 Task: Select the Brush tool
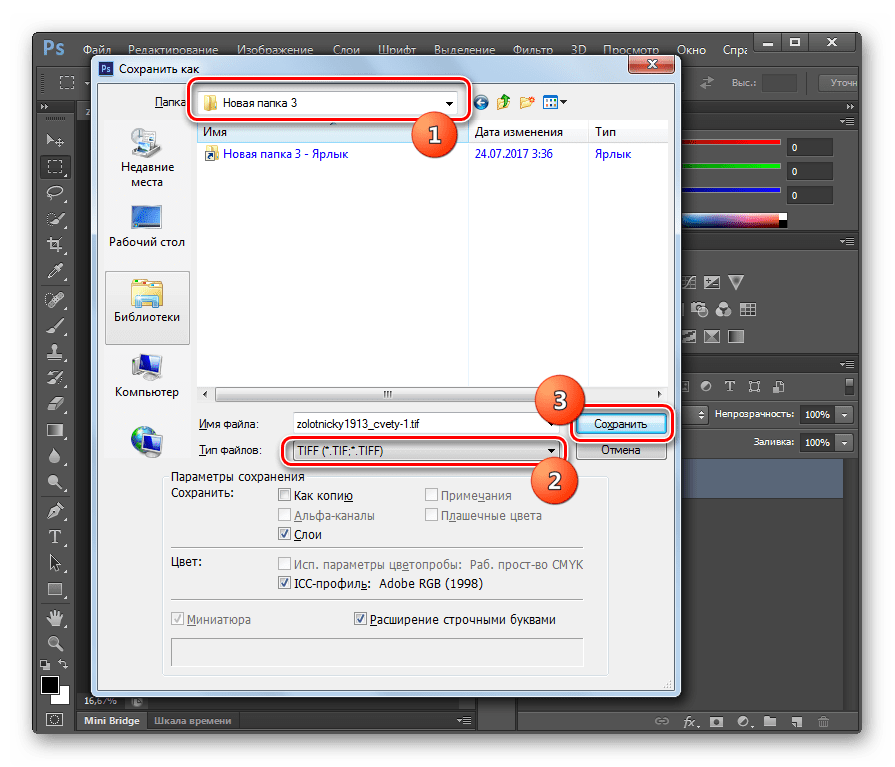point(55,325)
